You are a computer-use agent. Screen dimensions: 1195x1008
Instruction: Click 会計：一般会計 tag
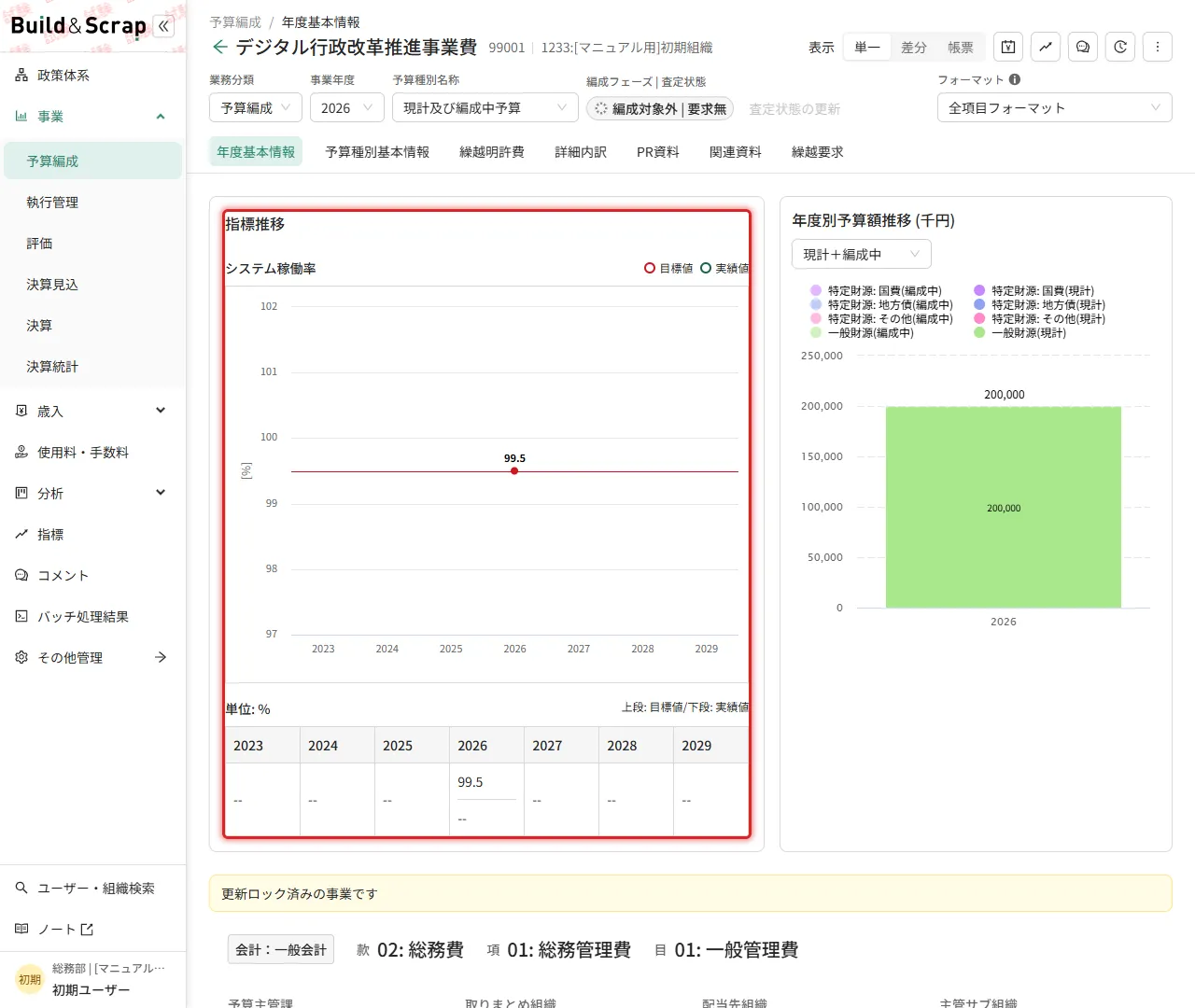point(281,950)
